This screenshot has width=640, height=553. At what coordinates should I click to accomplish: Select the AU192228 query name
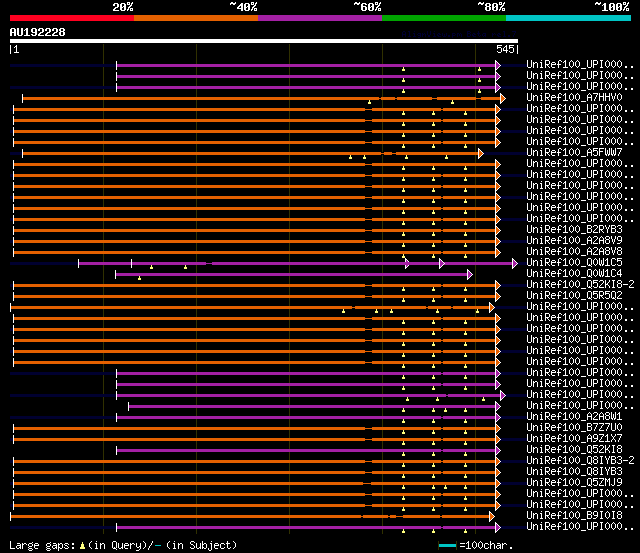click(38, 32)
